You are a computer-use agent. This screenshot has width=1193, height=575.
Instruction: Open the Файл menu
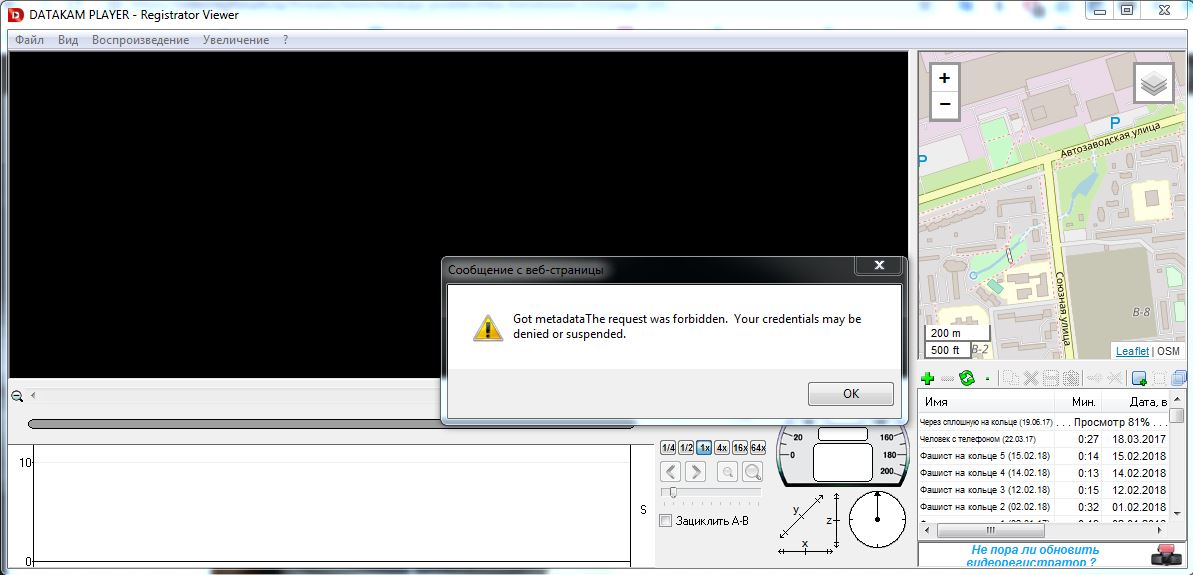(x=29, y=40)
